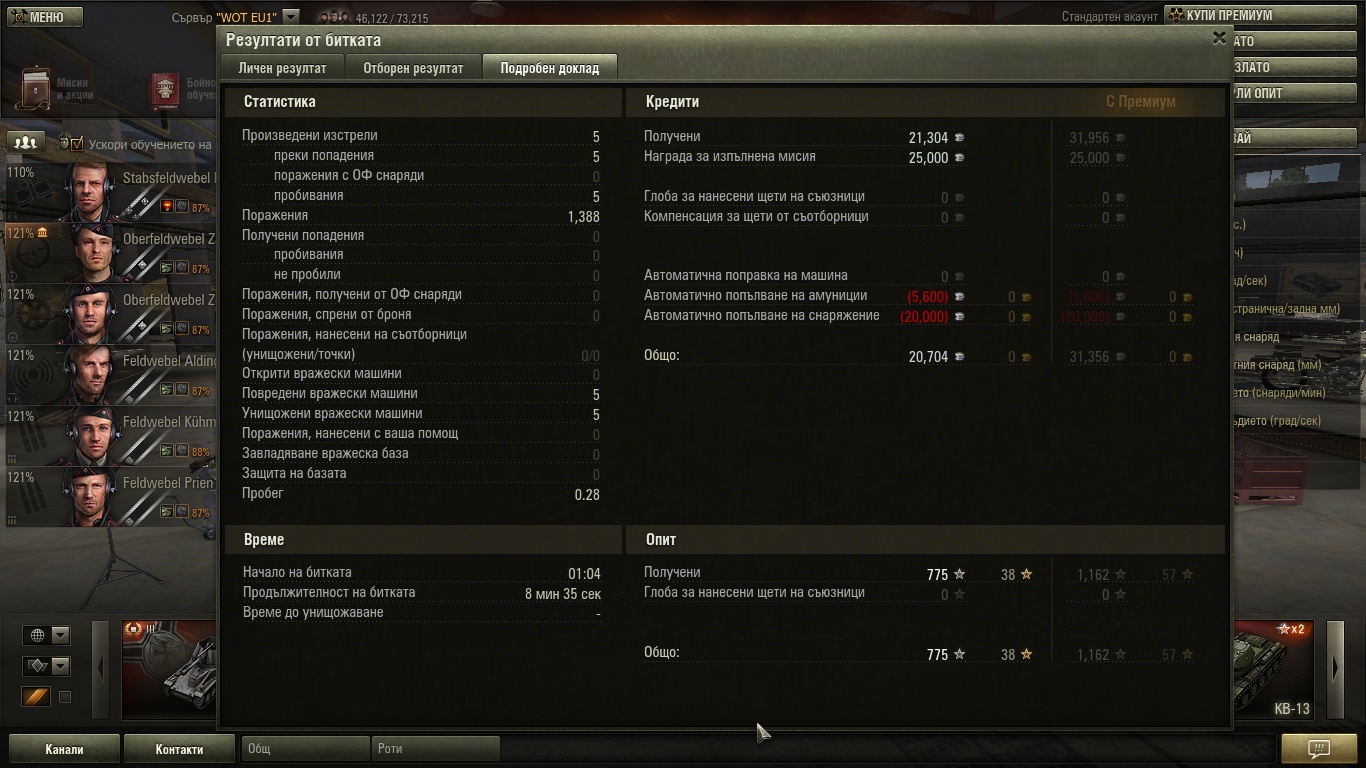Expand the WOT EU1 server dropdown

pos(290,16)
